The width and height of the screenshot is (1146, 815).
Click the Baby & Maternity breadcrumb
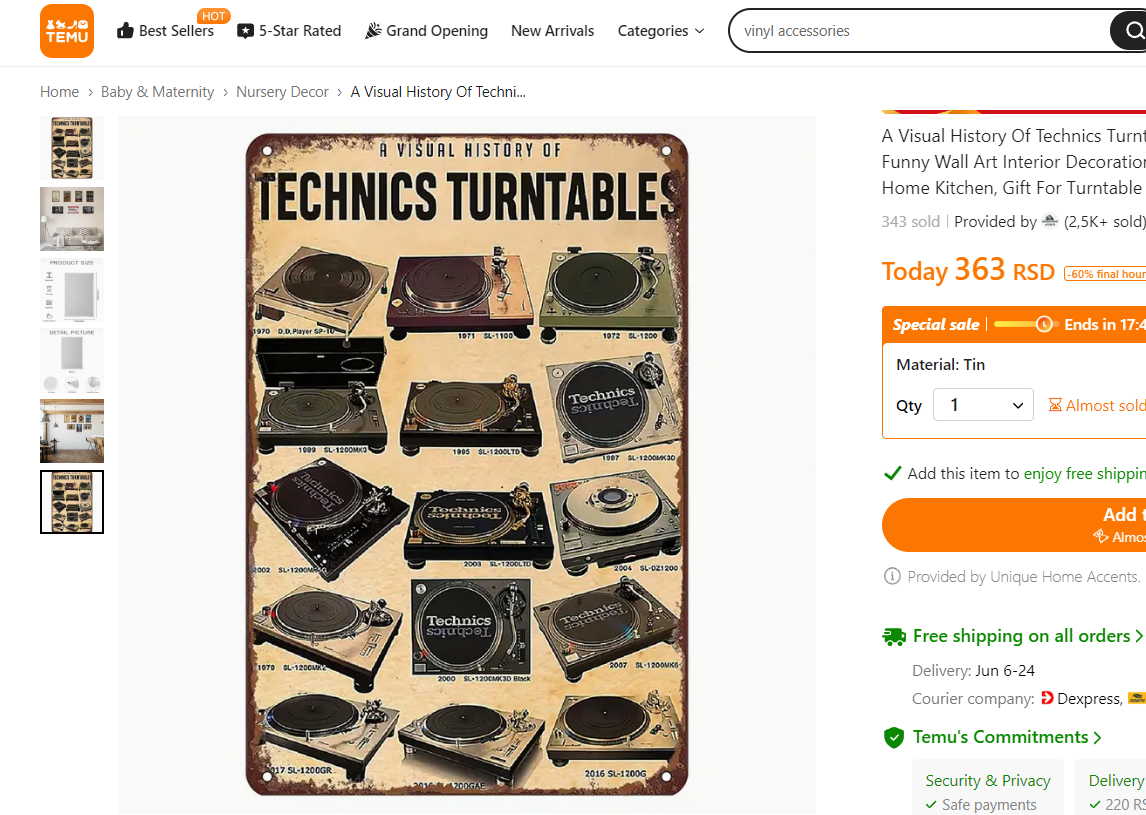(x=157, y=92)
